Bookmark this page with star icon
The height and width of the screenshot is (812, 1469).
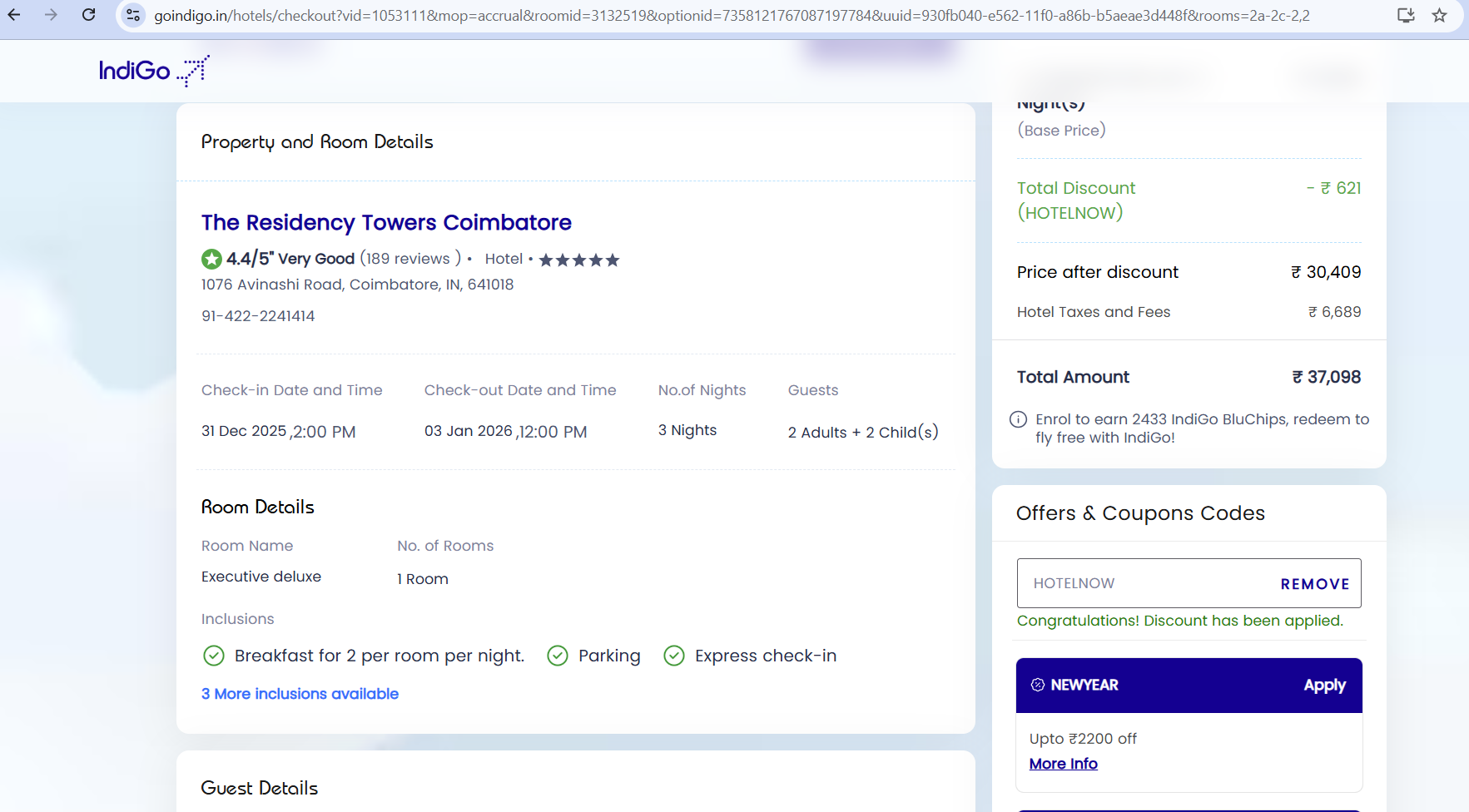coord(1439,15)
